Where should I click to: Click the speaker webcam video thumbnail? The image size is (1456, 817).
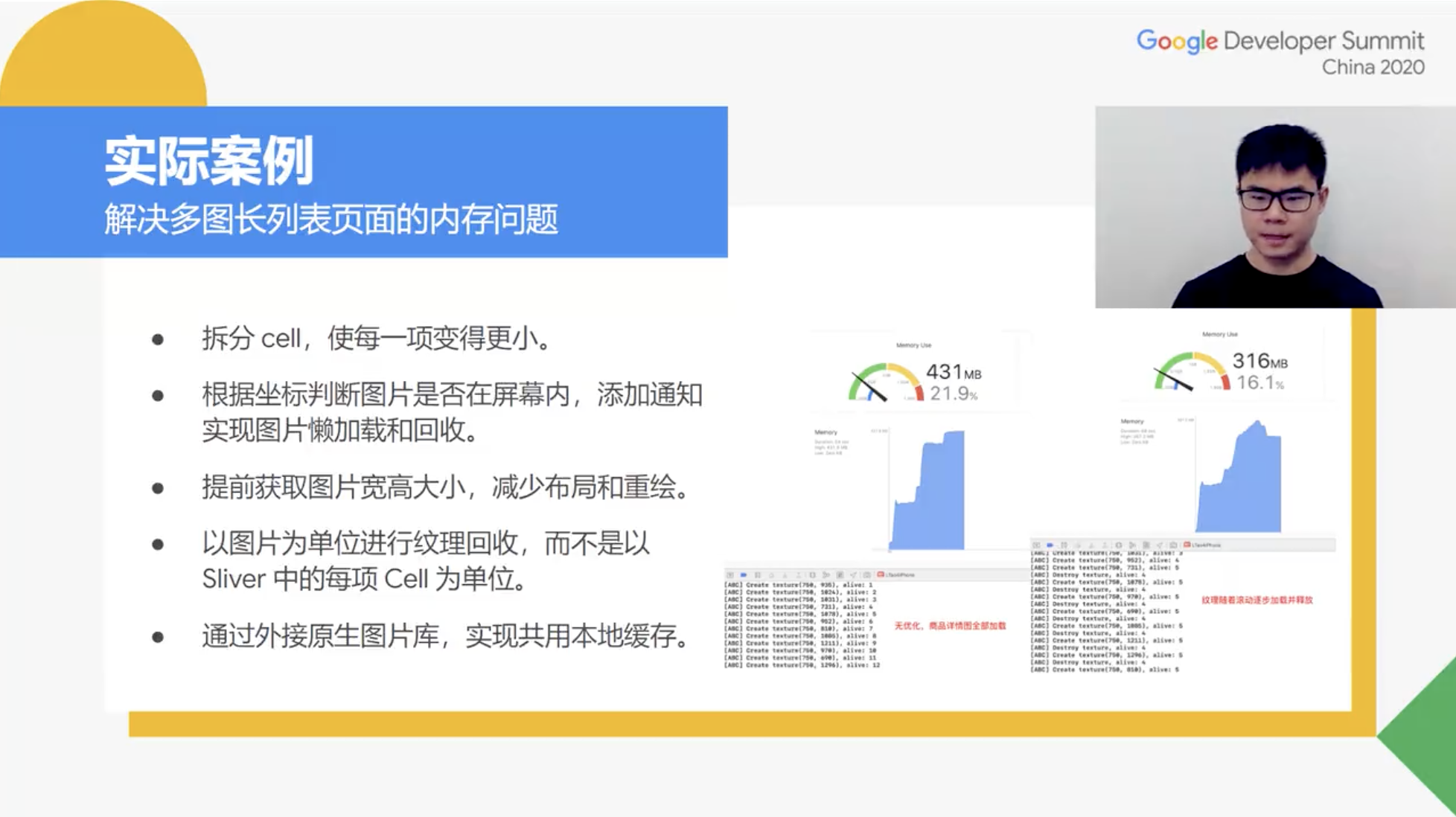click(1274, 207)
